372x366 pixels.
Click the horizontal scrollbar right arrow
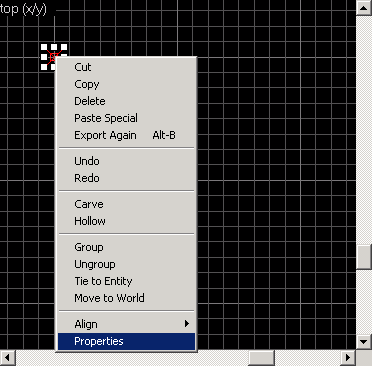[348, 358]
